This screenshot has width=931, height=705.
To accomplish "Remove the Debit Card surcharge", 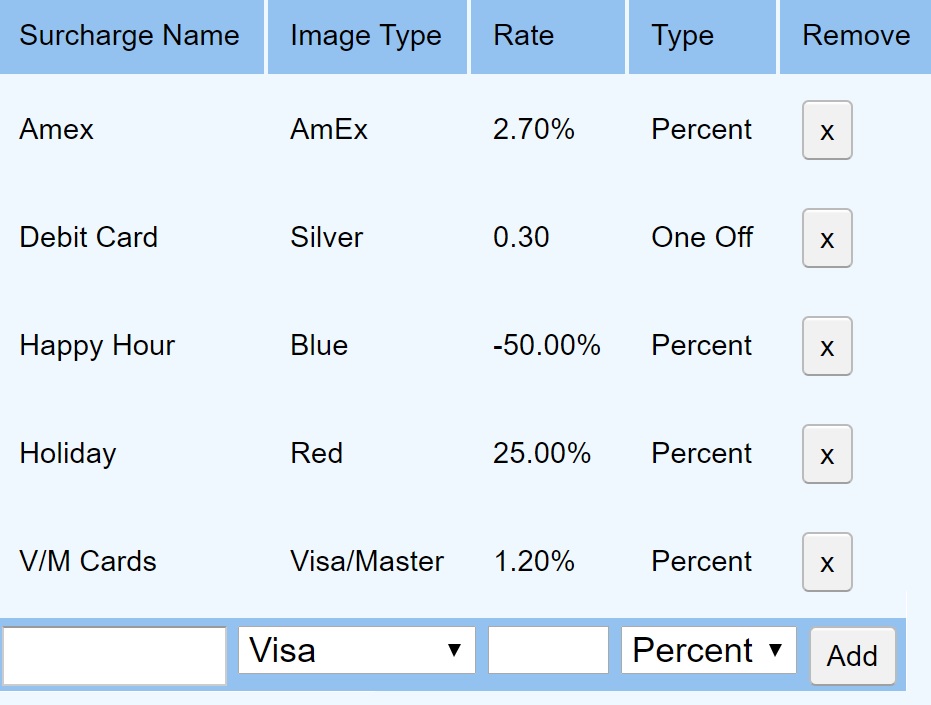I will click(826, 239).
